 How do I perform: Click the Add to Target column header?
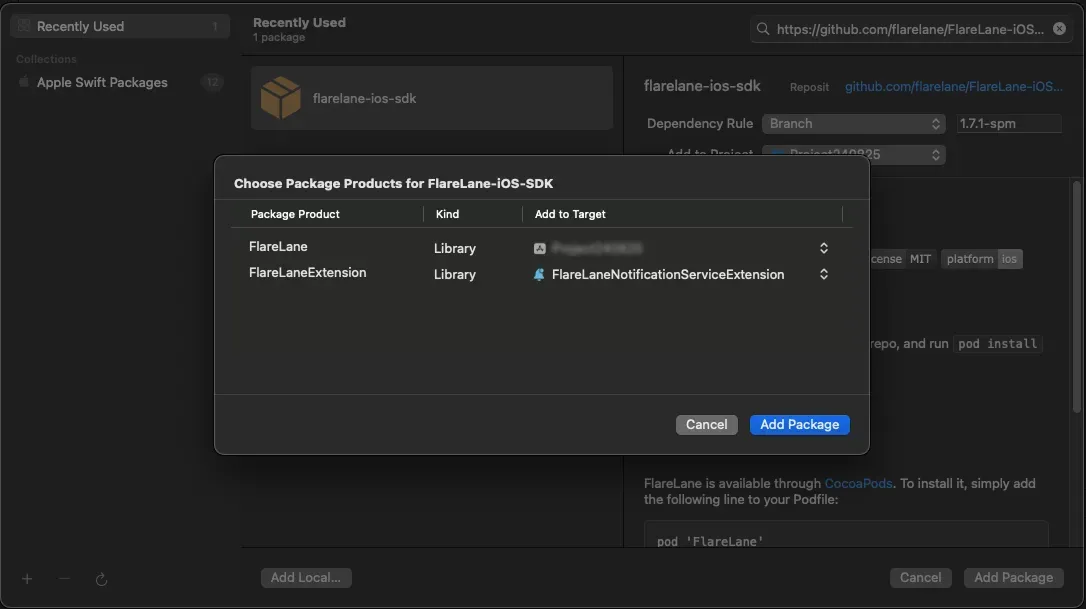[570, 214]
